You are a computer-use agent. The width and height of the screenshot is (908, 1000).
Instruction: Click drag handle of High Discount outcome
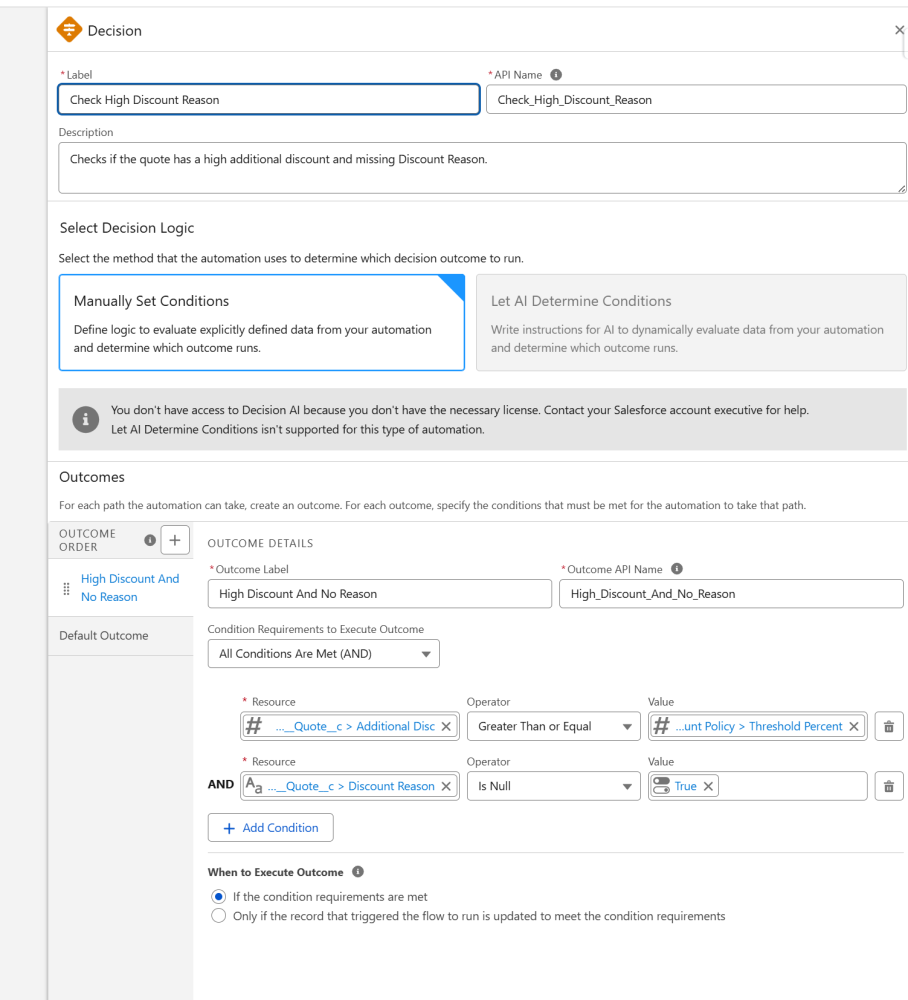66,588
